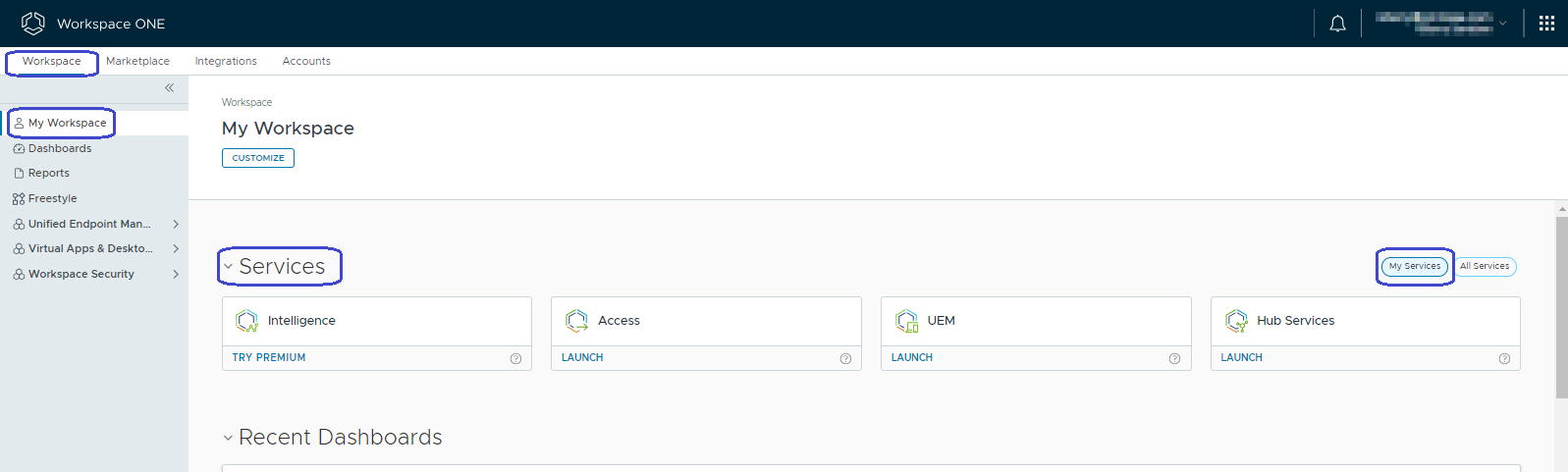Viewport: 1568px width, 472px height.
Task: Click the UEM service icon
Action: pyautogui.click(x=906, y=321)
